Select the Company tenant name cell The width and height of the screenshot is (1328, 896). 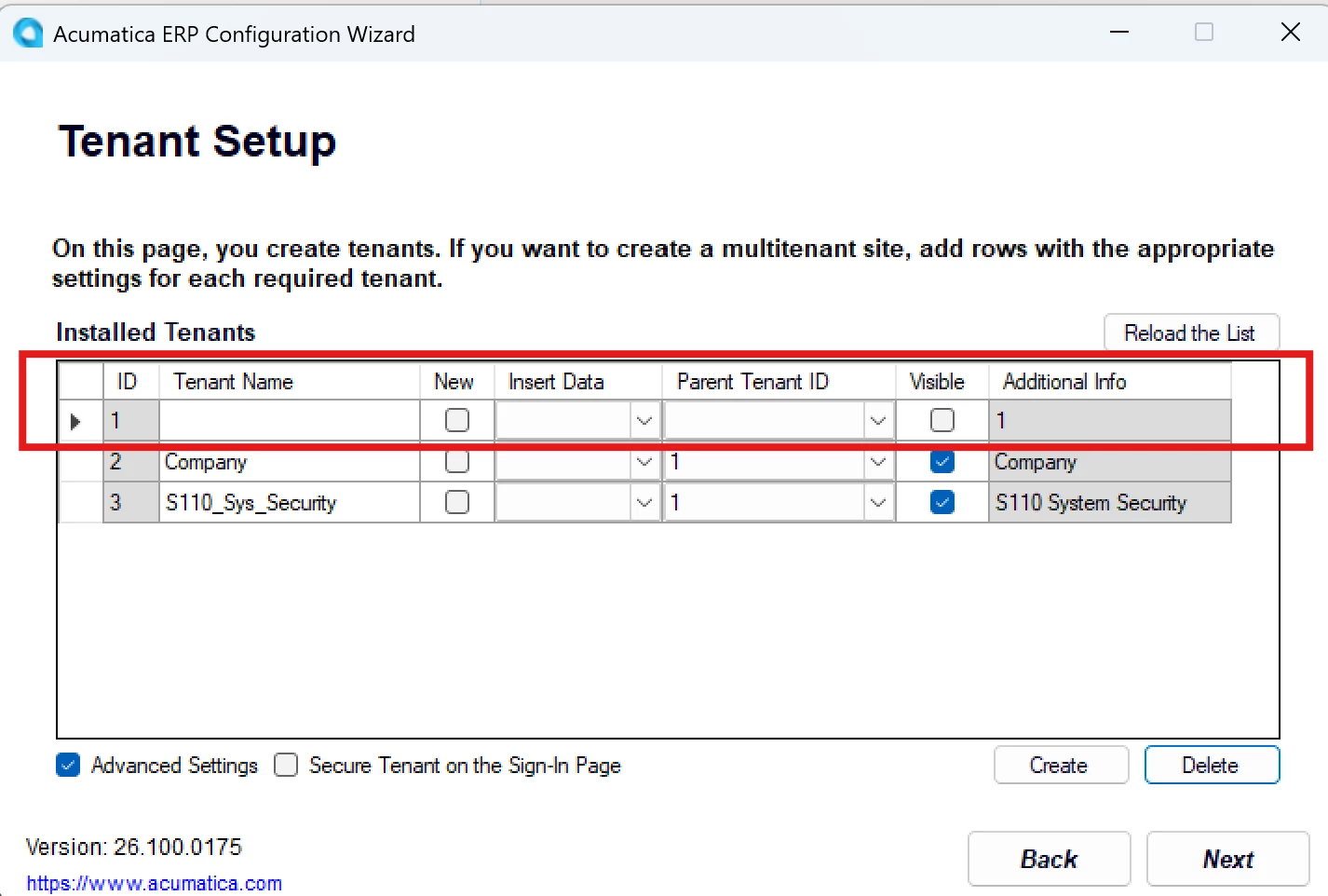(290, 461)
